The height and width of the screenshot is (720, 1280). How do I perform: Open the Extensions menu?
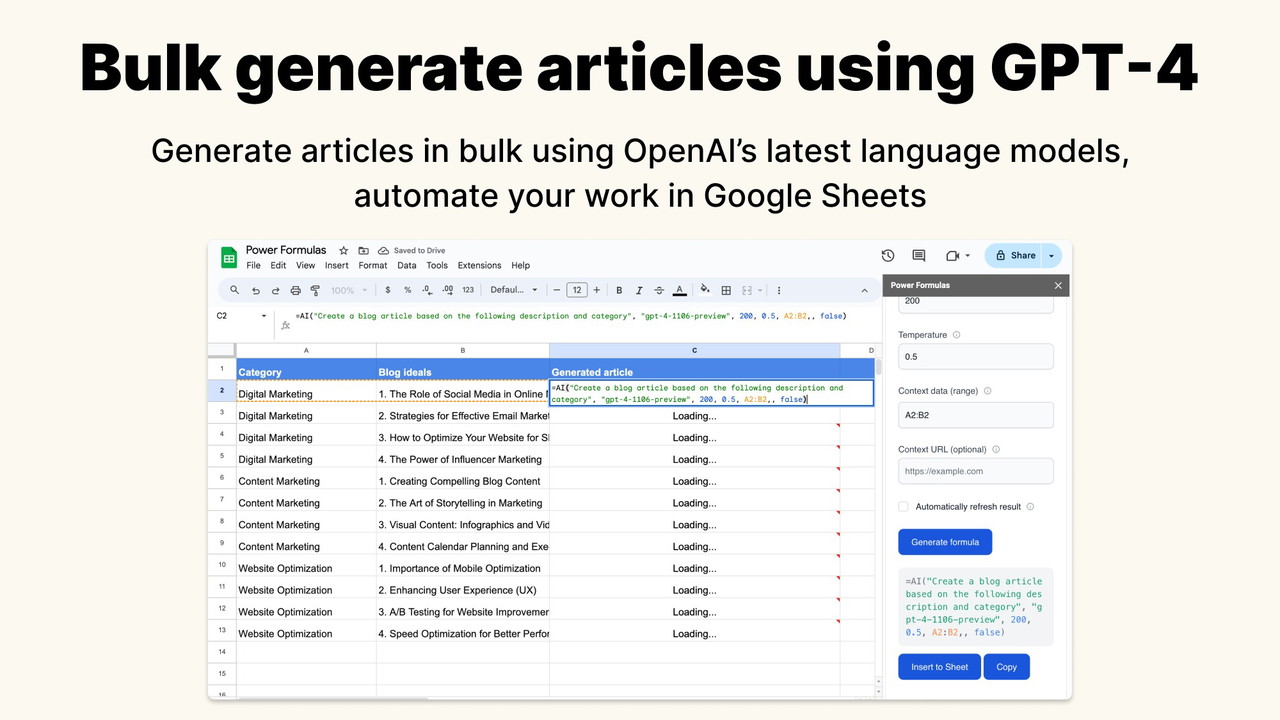[x=479, y=266]
